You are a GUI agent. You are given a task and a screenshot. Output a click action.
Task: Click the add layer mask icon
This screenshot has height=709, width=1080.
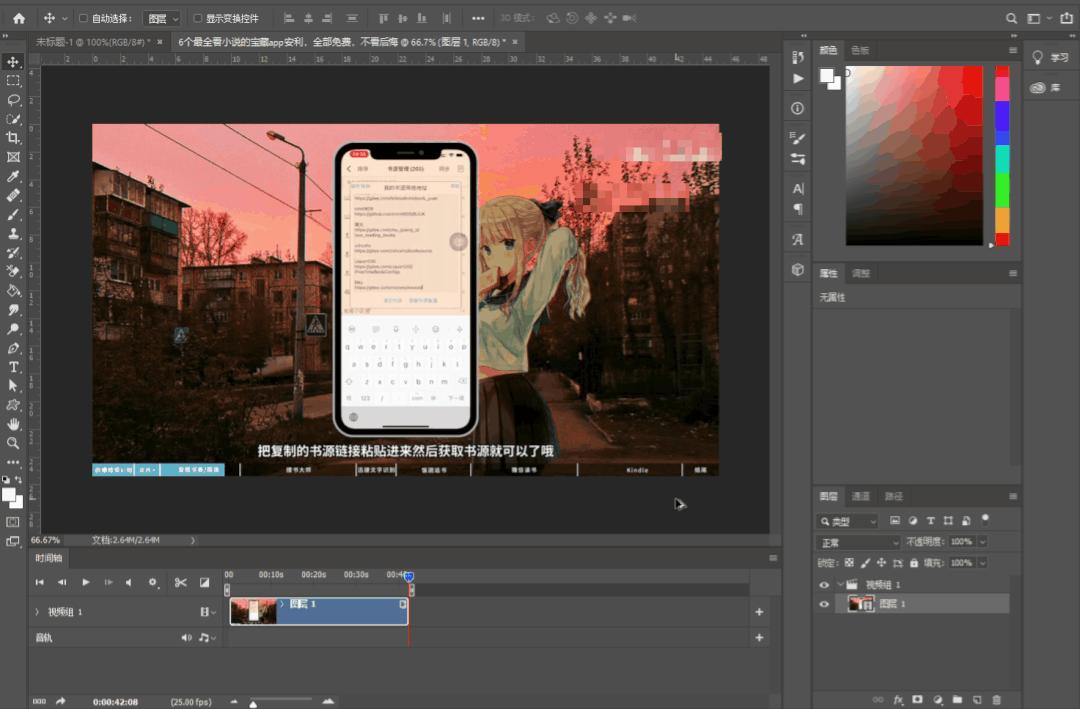918,700
